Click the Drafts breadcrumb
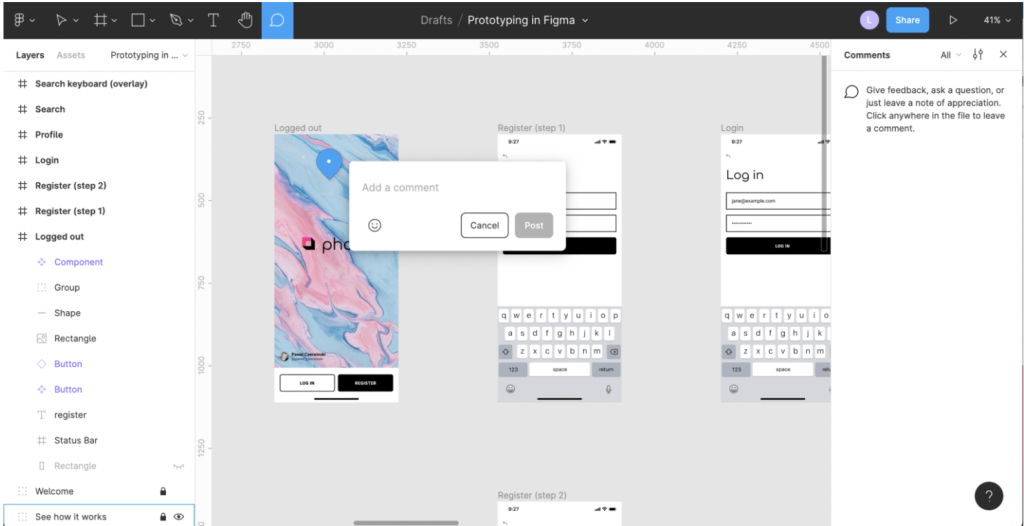1024x526 pixels. (436, 20)
